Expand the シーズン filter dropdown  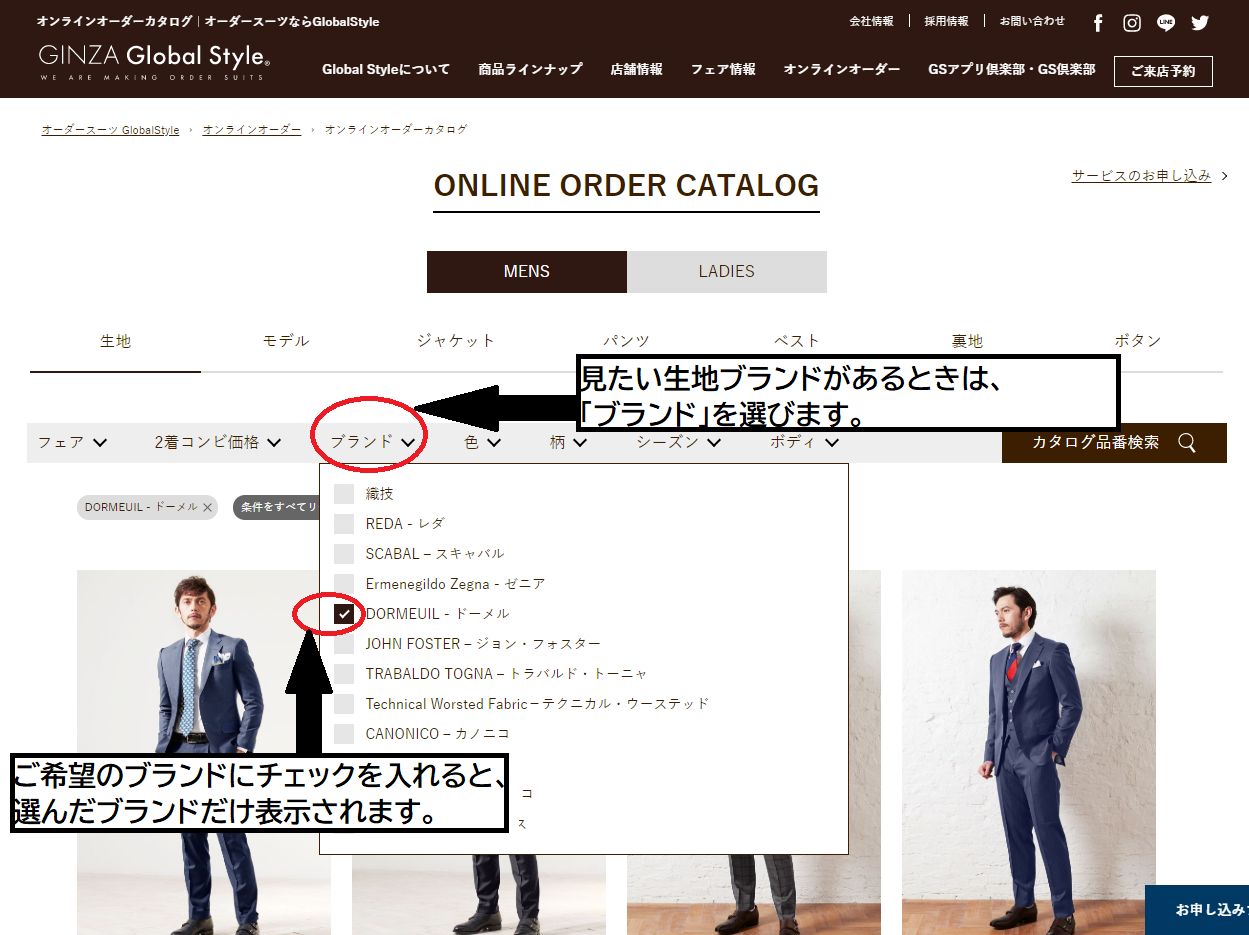pyautogui.click(x=678, y=442)
